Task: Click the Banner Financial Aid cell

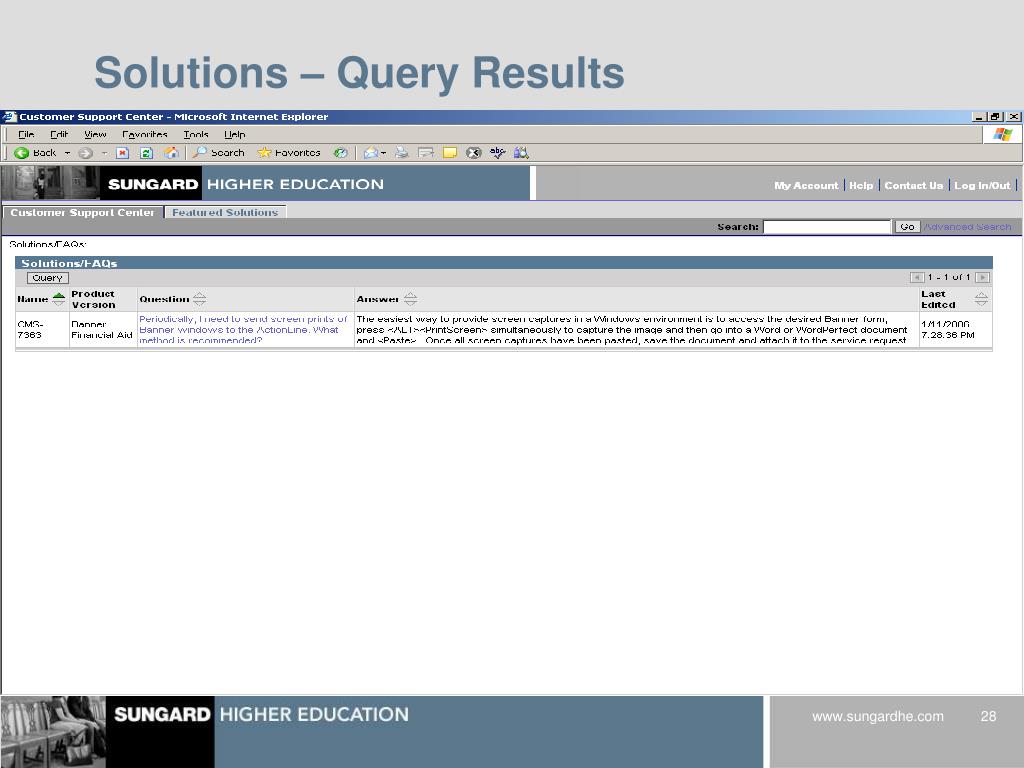Action: (x=102, y=330)
